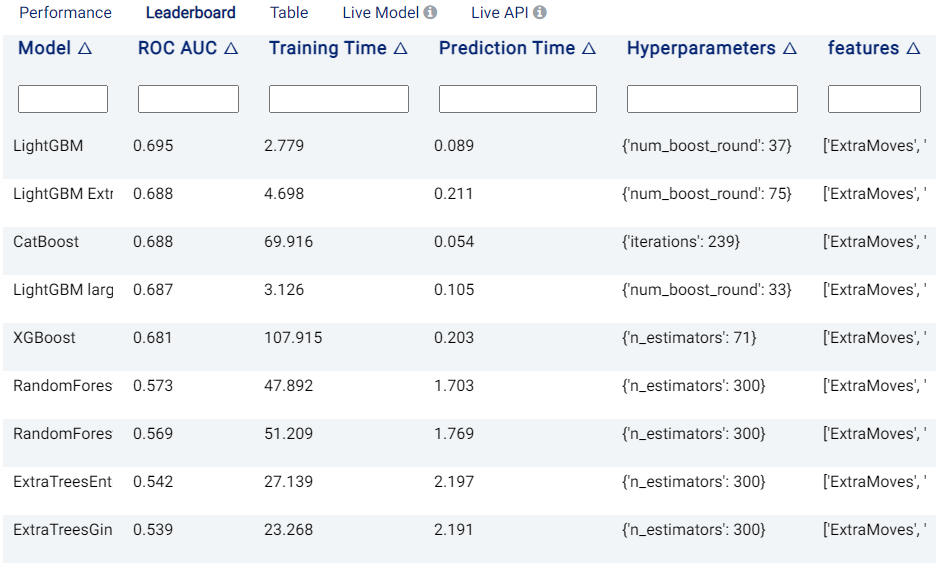Click the Training Time filter field
This screenshot has height=571, width=944.
[339, 99]
